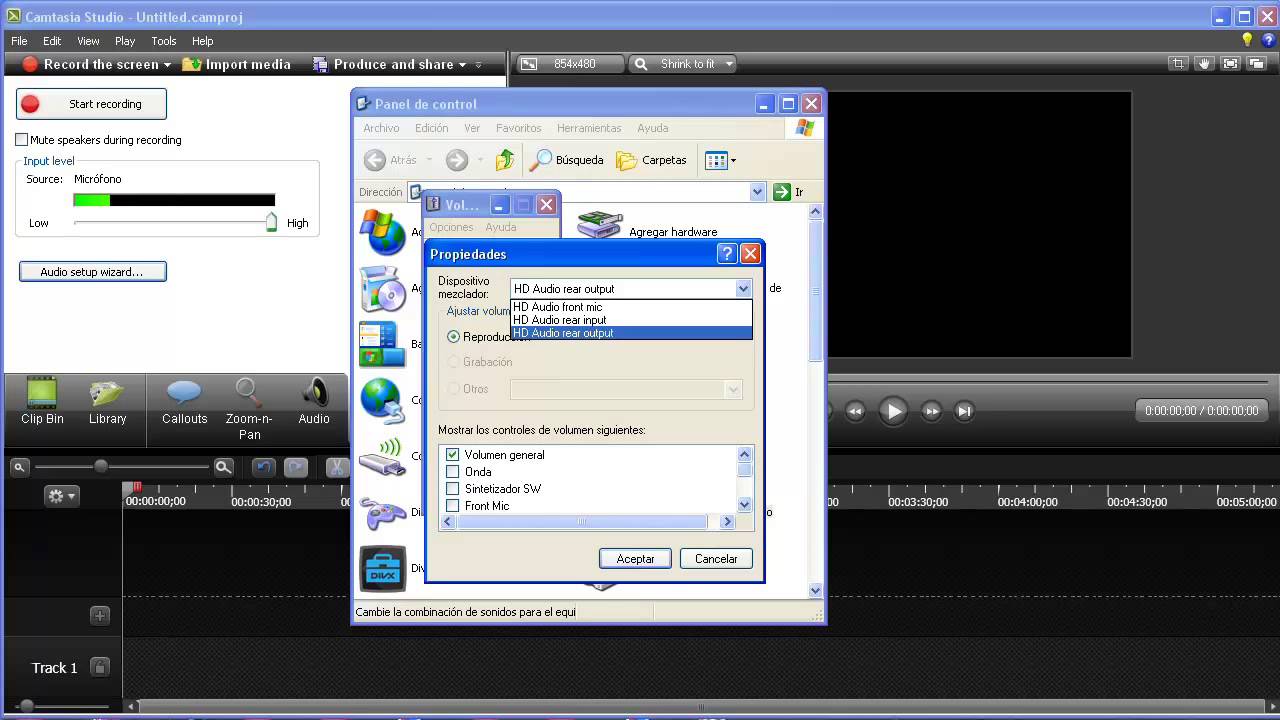Choose HD Audio rear output option
This screenshot has width=1280, height=720.
coord(631,333)
